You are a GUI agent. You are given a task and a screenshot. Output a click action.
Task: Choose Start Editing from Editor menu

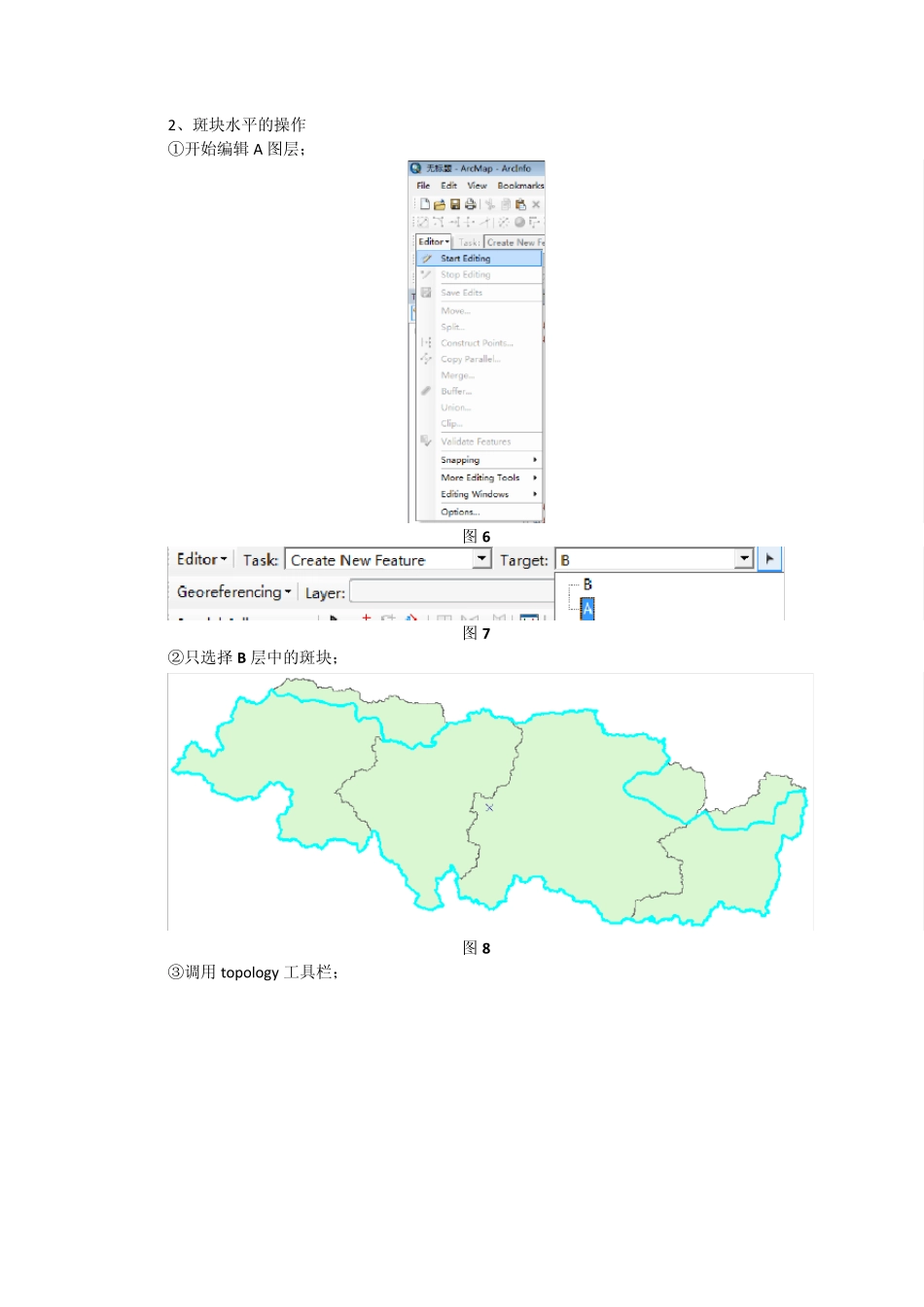pos(479,259)
